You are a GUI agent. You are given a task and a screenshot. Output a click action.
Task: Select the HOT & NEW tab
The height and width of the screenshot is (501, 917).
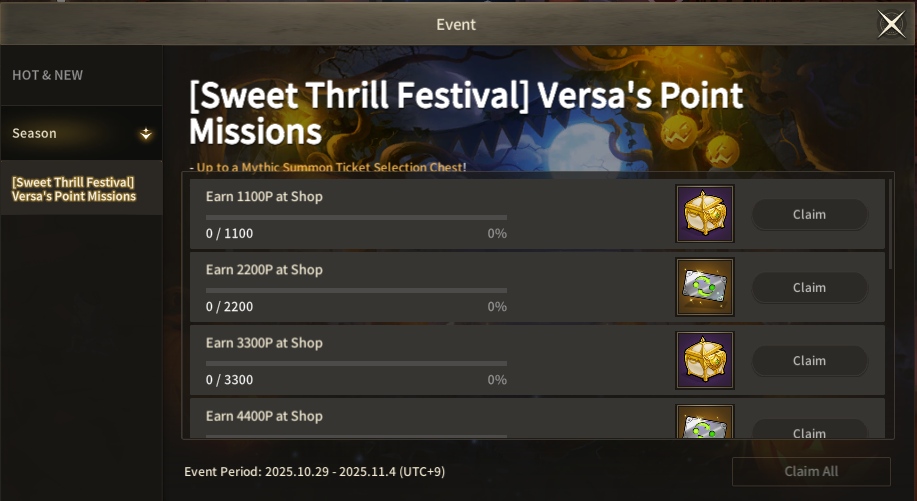point(48,75)
